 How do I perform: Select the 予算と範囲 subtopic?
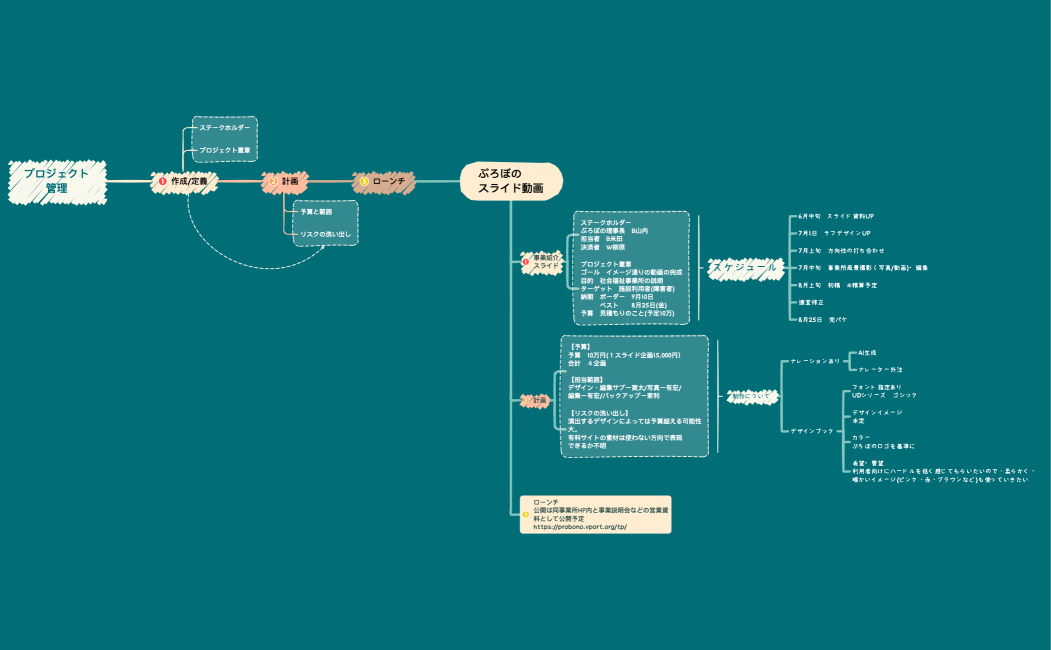point(316,212)
